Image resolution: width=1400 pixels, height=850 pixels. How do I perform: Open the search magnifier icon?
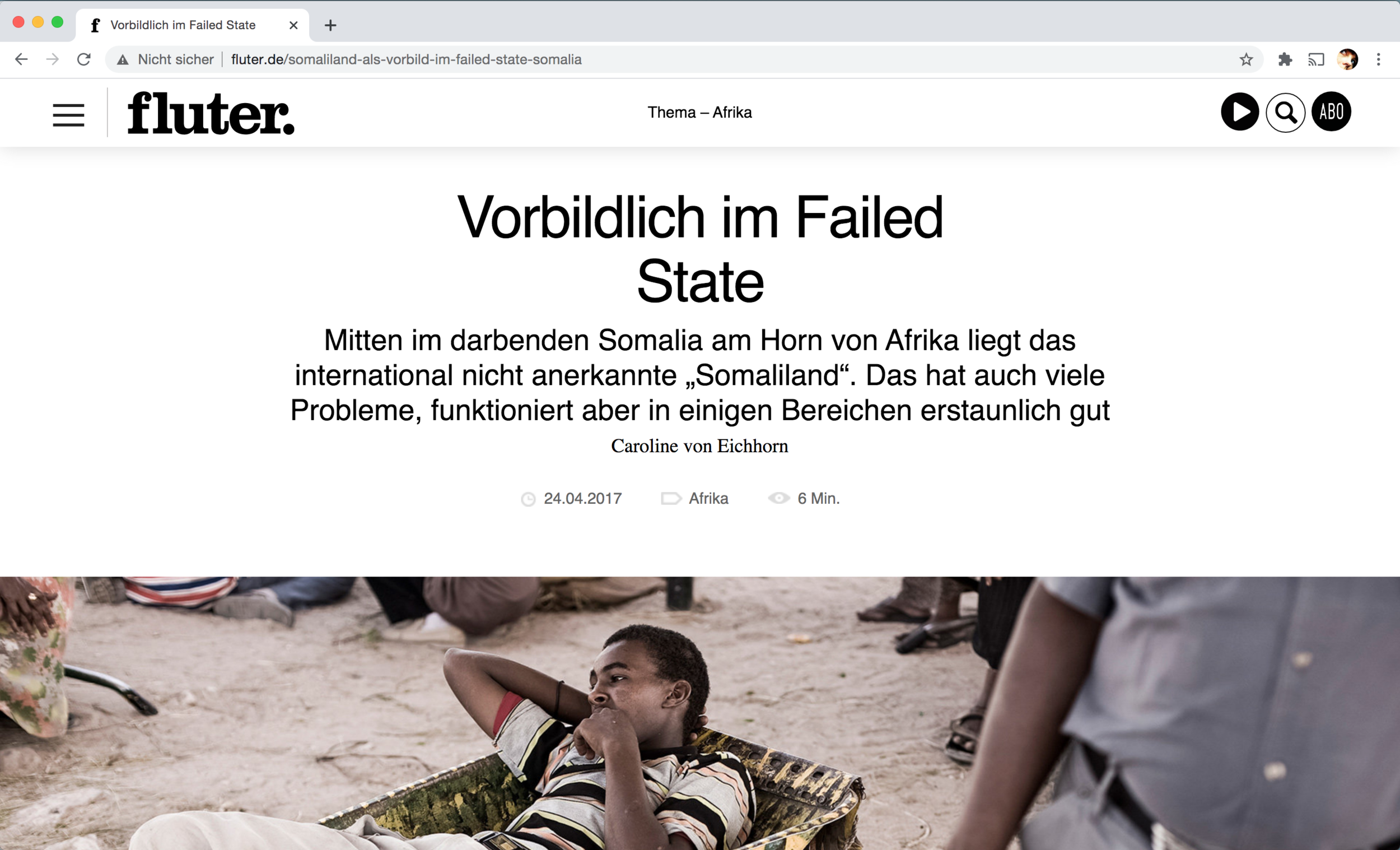(1285, 113)
